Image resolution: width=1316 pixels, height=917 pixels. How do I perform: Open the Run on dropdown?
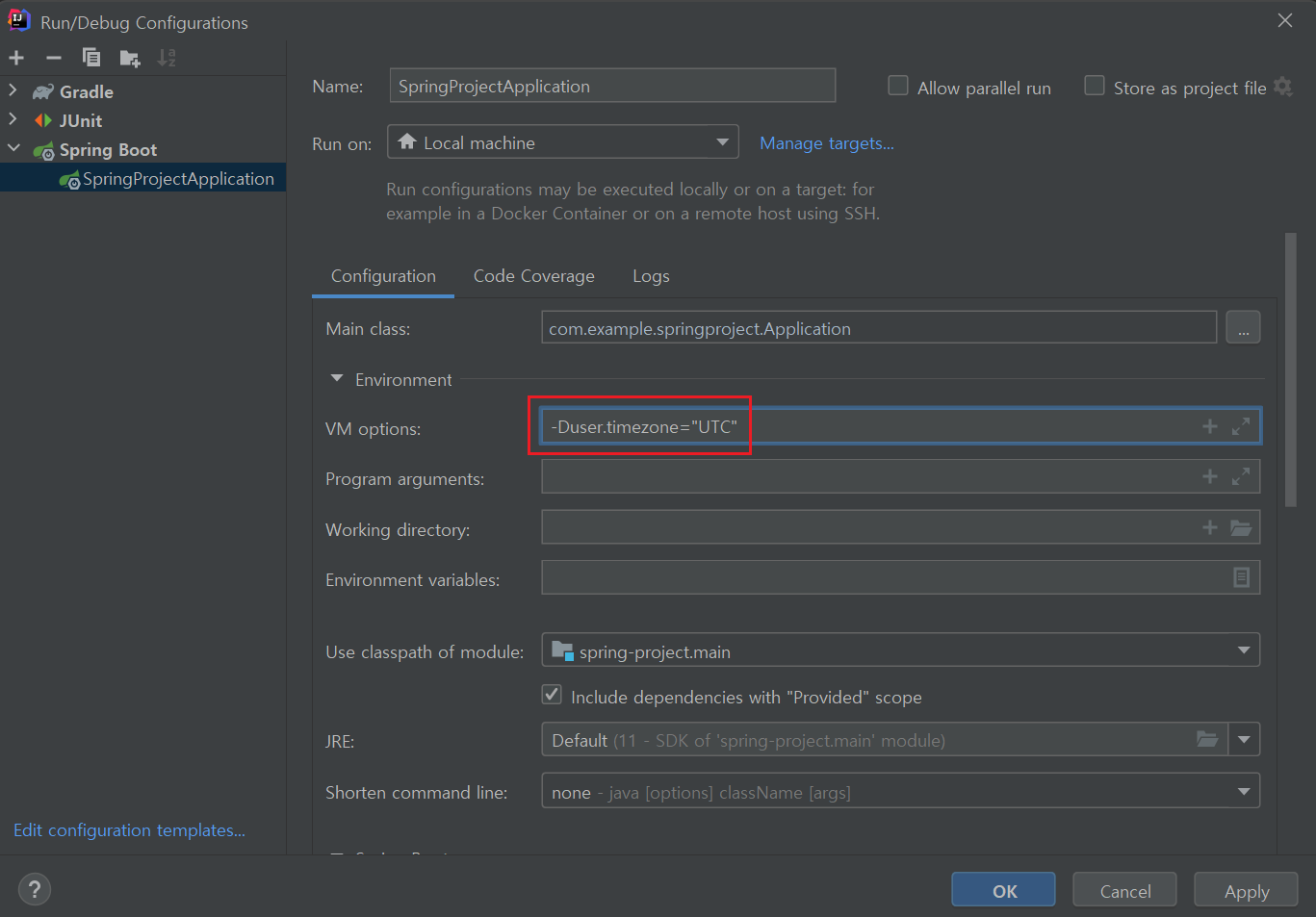coord(563,141)
